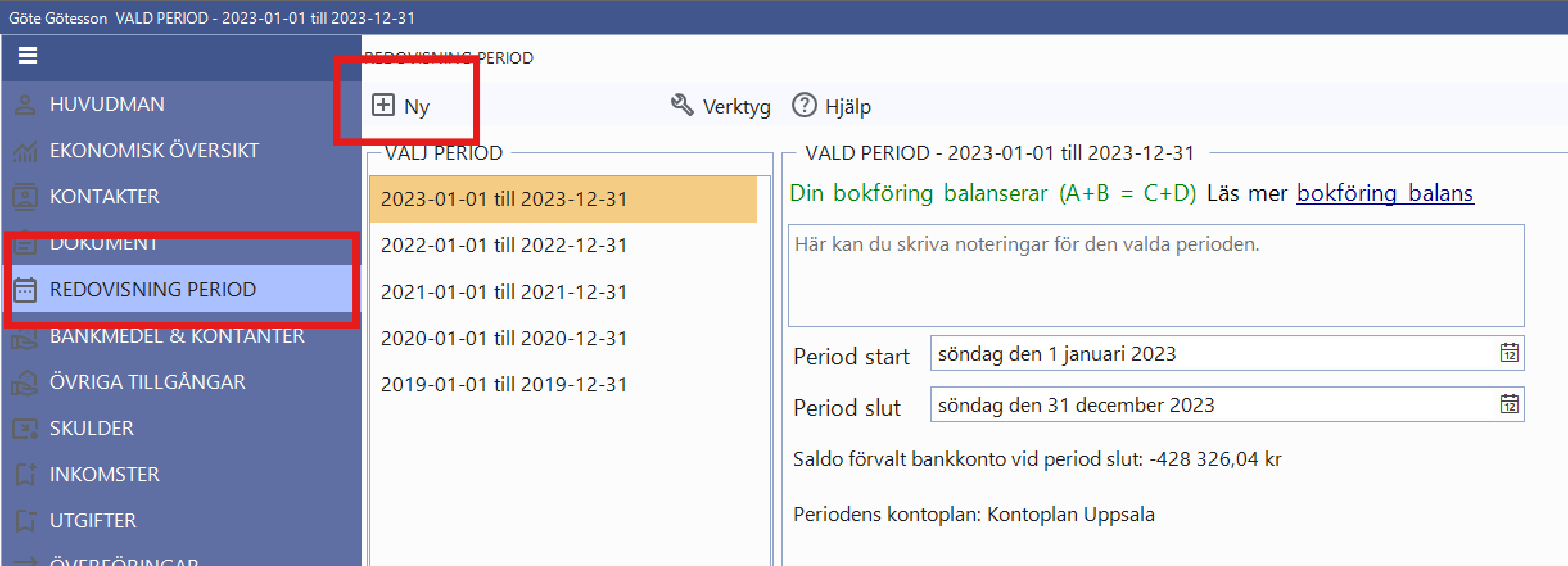This screenshot has width=1568, height=566.
Task: Click the Period slut date field
Action: coord(1227,404)
